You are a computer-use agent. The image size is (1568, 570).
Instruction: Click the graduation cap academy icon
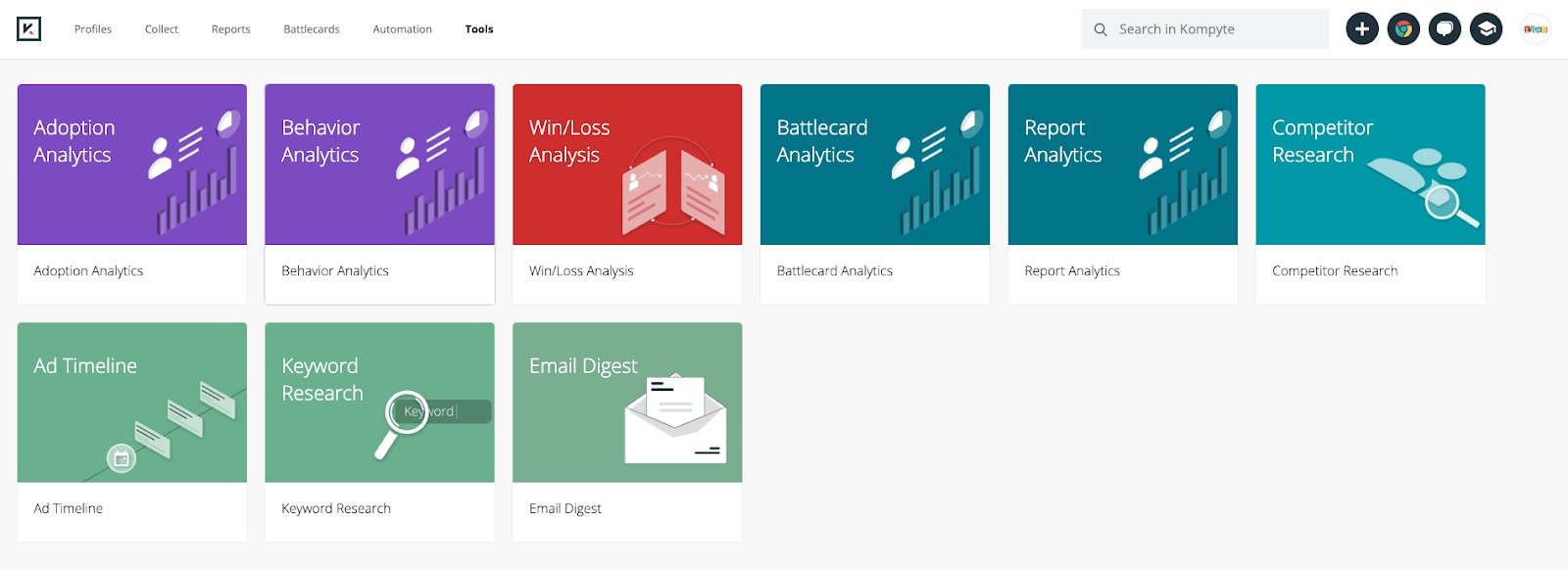click(1486, 29)
